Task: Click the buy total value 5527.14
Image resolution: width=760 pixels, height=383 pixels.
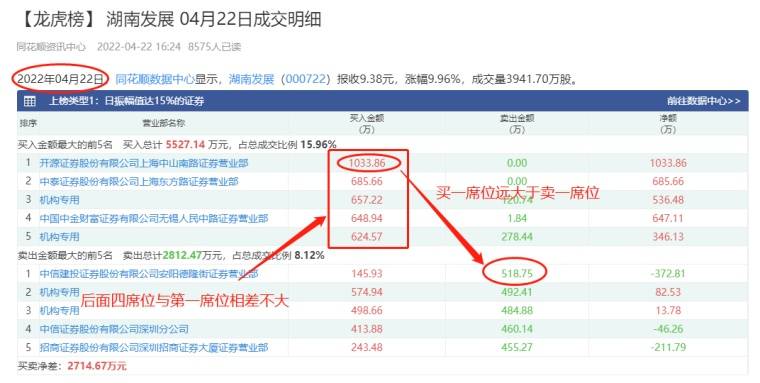Action: (x=185, y=144)
